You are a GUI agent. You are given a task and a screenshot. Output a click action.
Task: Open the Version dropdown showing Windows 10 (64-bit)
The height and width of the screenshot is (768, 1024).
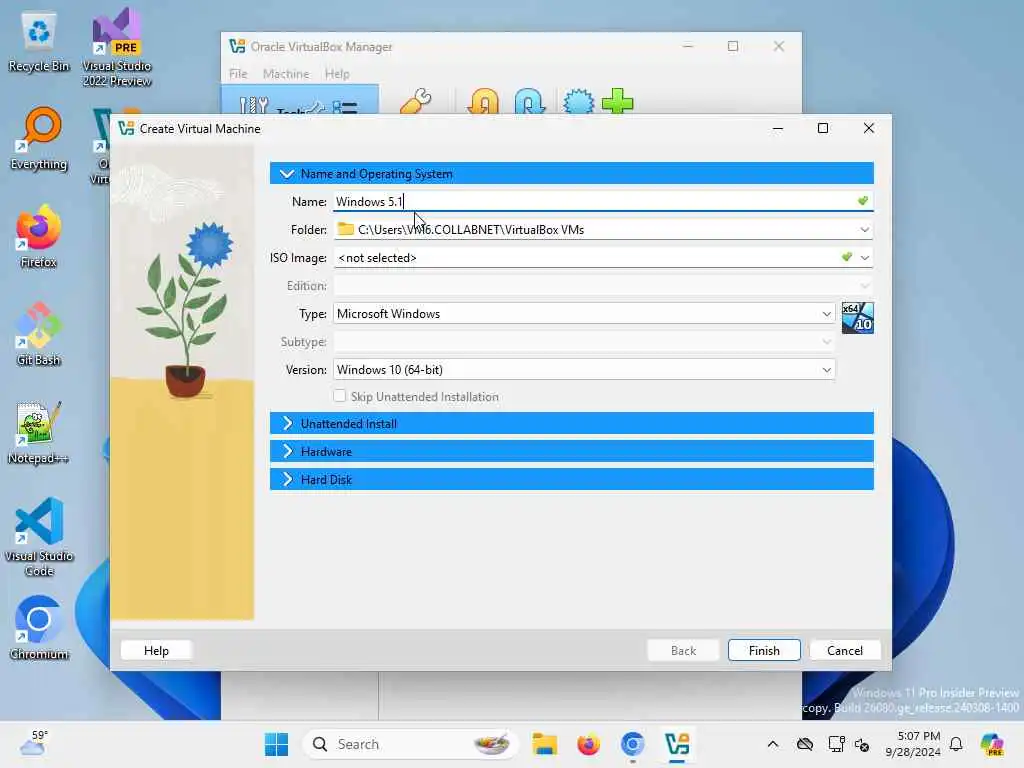[x=584, y=370]
